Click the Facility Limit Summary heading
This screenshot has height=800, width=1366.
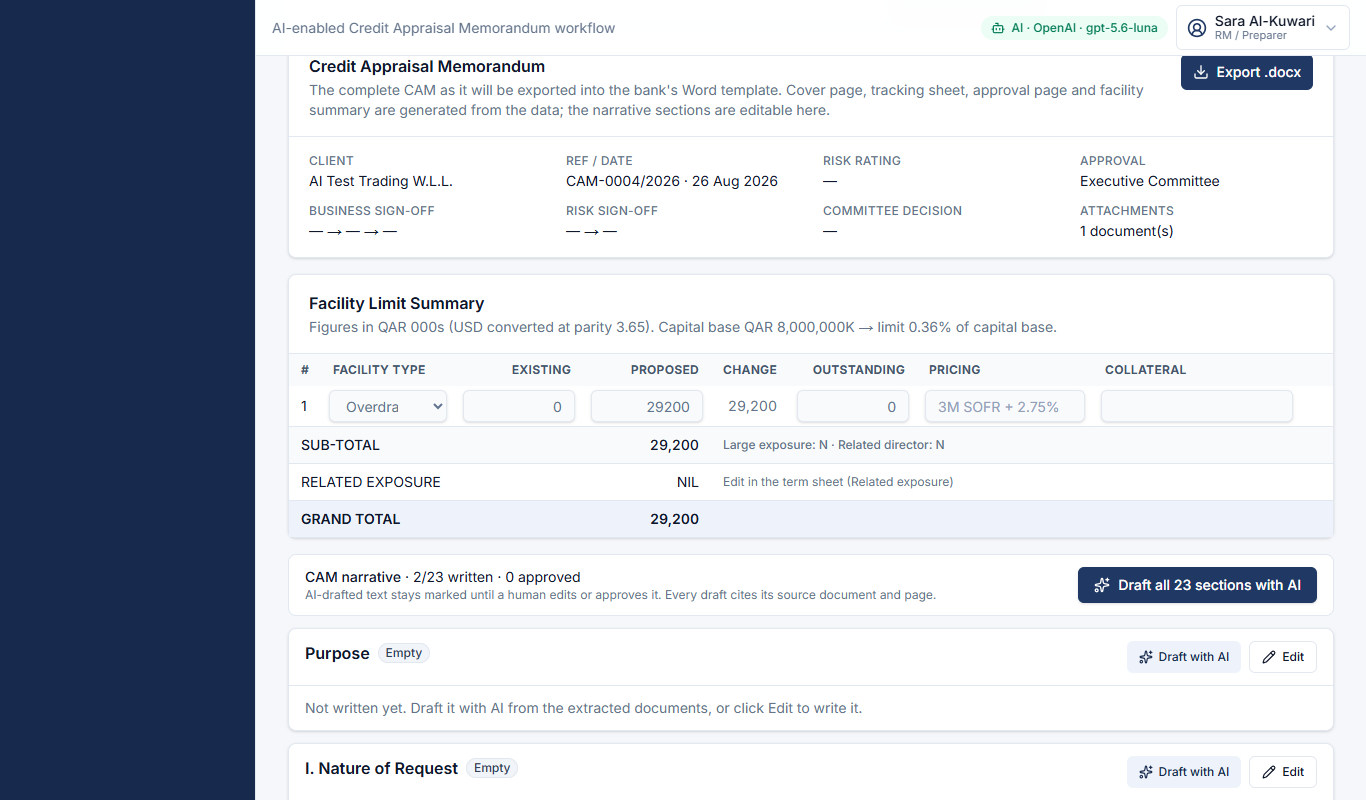pyautogui.click(x=397, y=303)
